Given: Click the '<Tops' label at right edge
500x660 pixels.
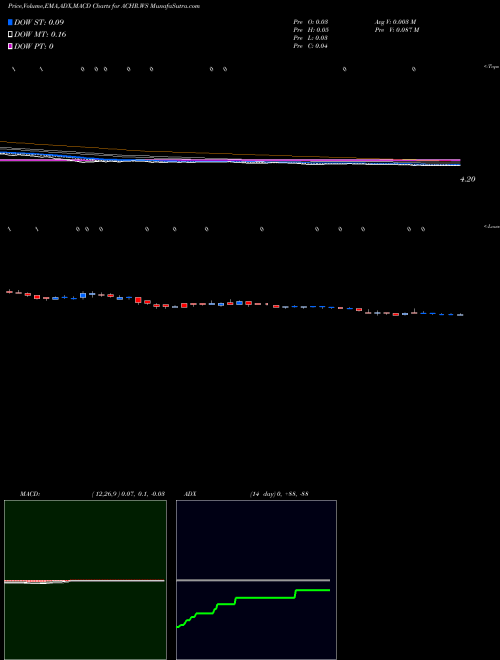Looking at the screenshot, I should 491,67.
